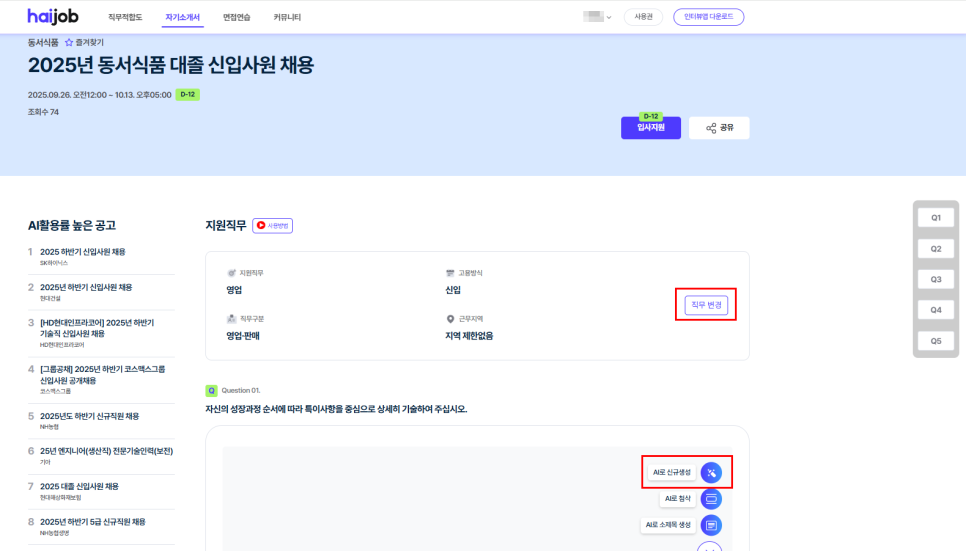Open the 면접연습 menu

point(237,17)
